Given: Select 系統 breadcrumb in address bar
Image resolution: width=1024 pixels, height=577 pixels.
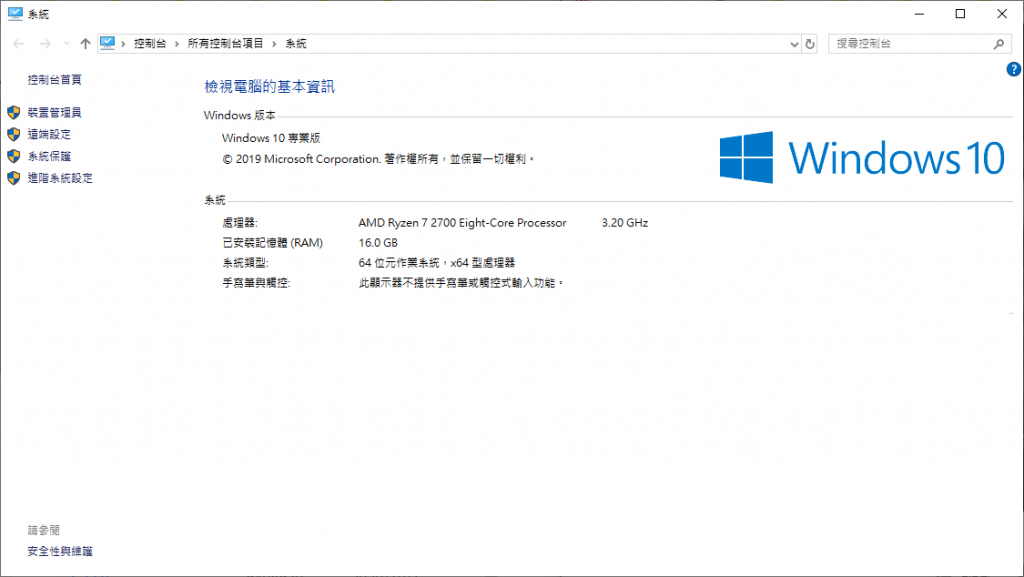Looking at the screenshot, I should click(296, 44).
